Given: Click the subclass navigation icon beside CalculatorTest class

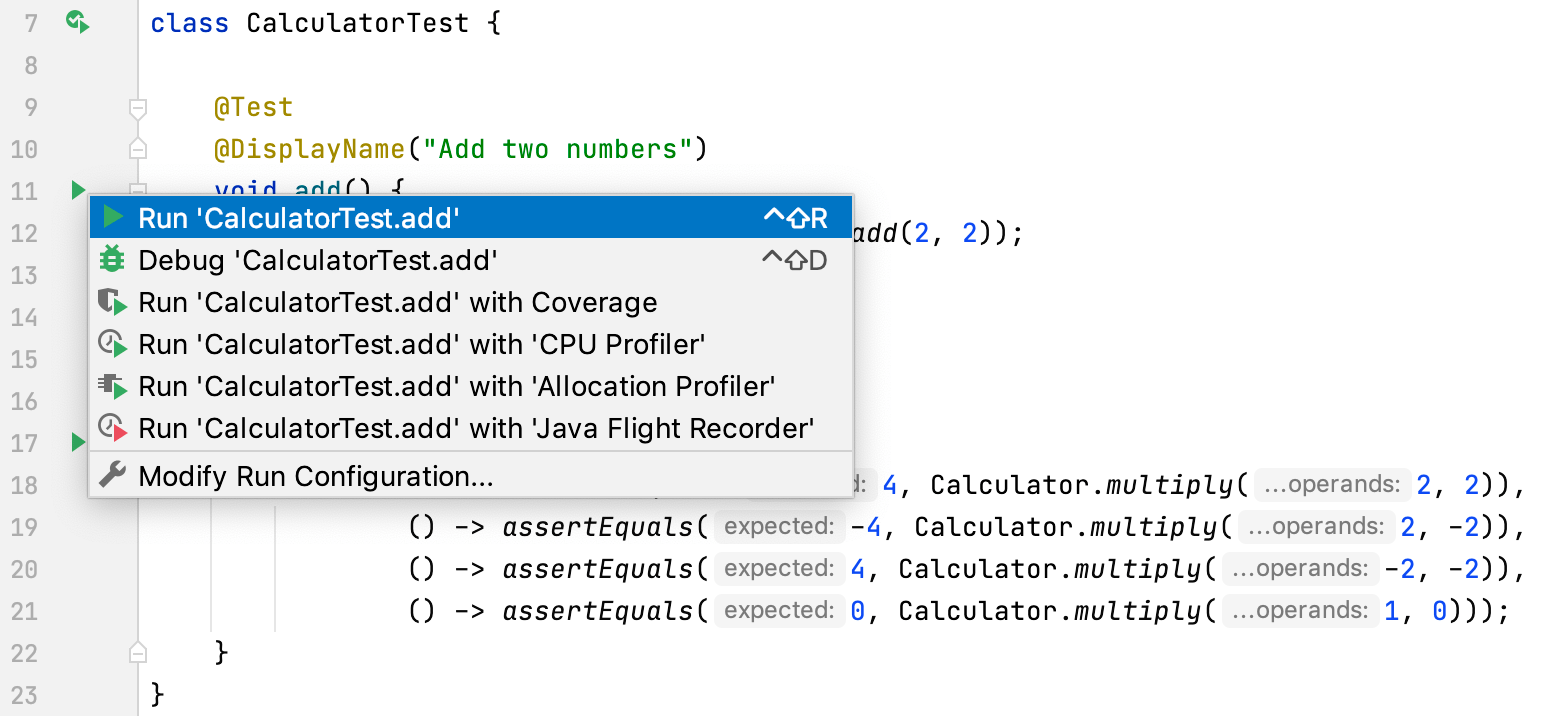Looking at the screenshot, I should 78,20.
